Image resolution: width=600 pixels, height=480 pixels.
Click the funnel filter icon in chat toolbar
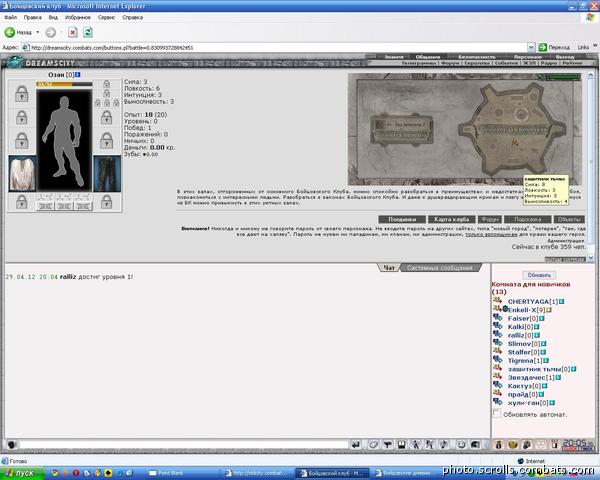388,444
